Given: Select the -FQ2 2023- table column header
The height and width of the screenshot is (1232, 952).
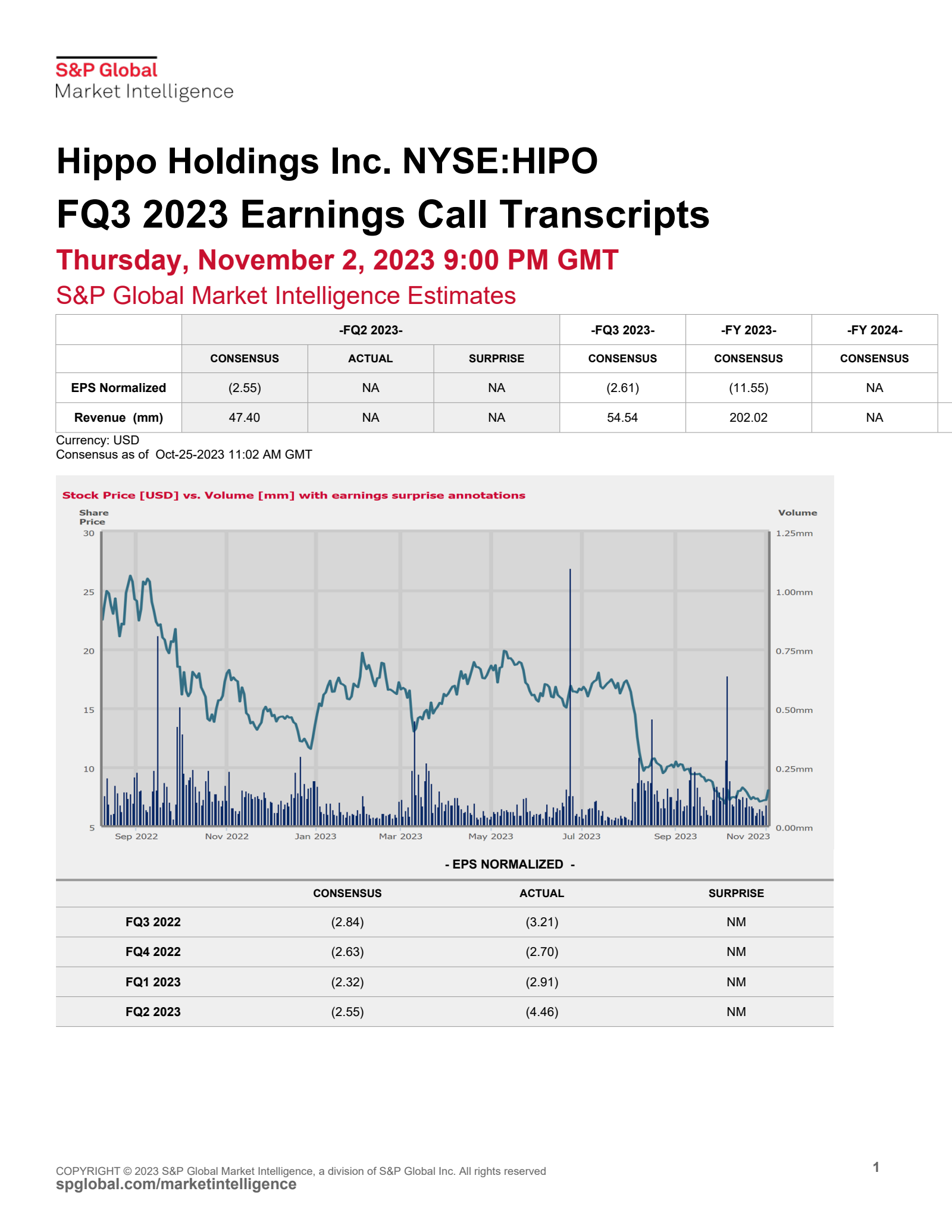Looking at the screenshot, I should point(370,330).
